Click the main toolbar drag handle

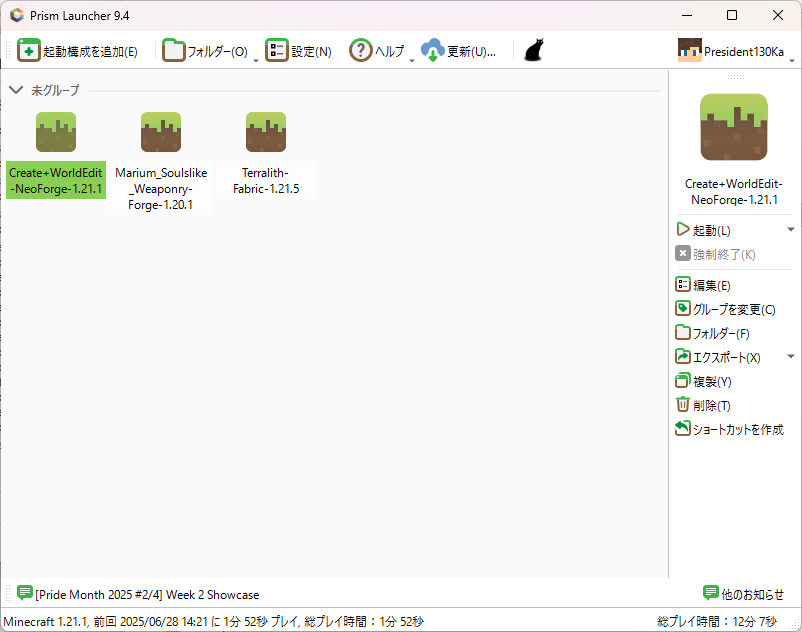click(x=8, y=51)
